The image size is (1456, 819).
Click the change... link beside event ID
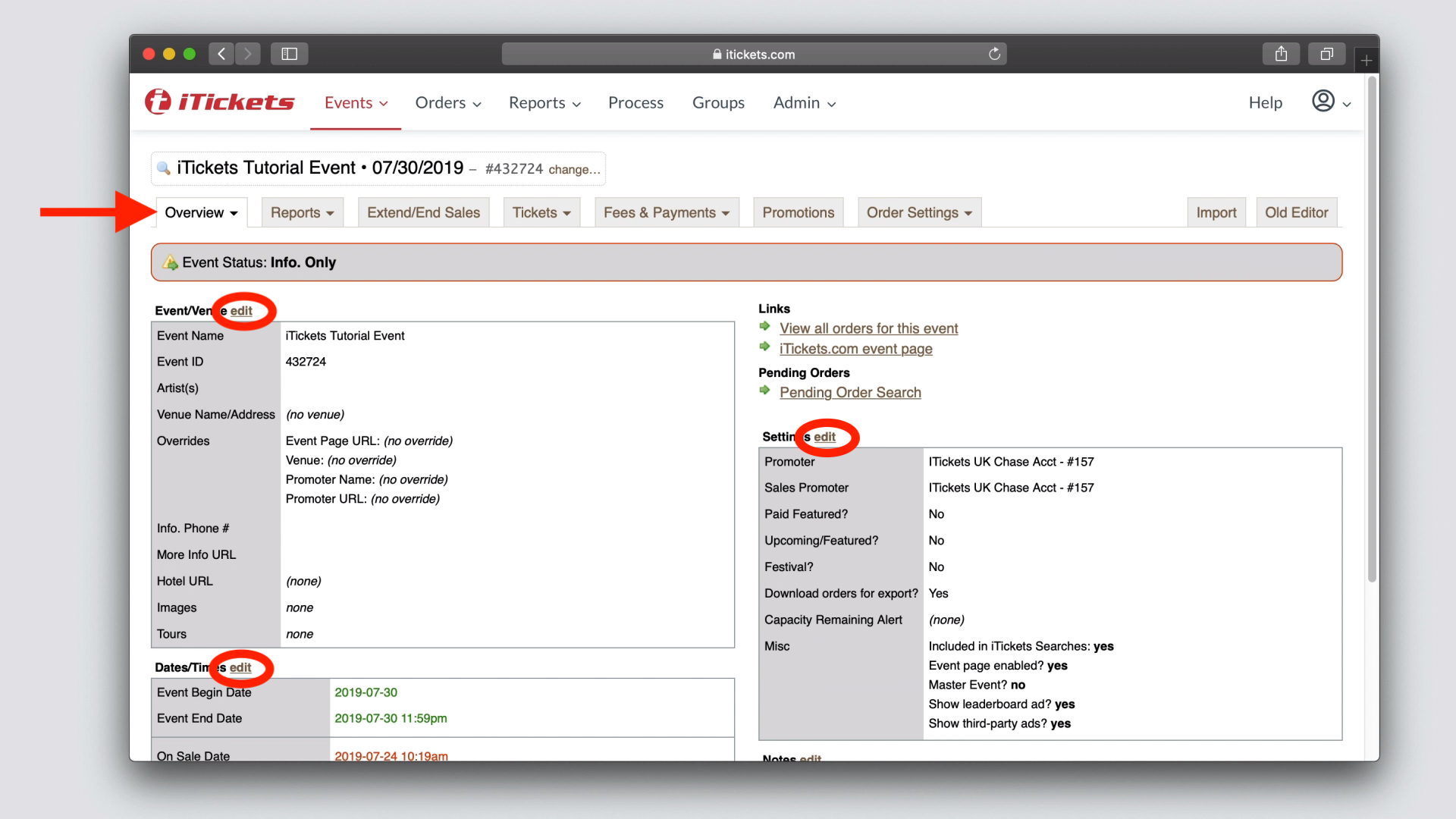coord(574,169)
